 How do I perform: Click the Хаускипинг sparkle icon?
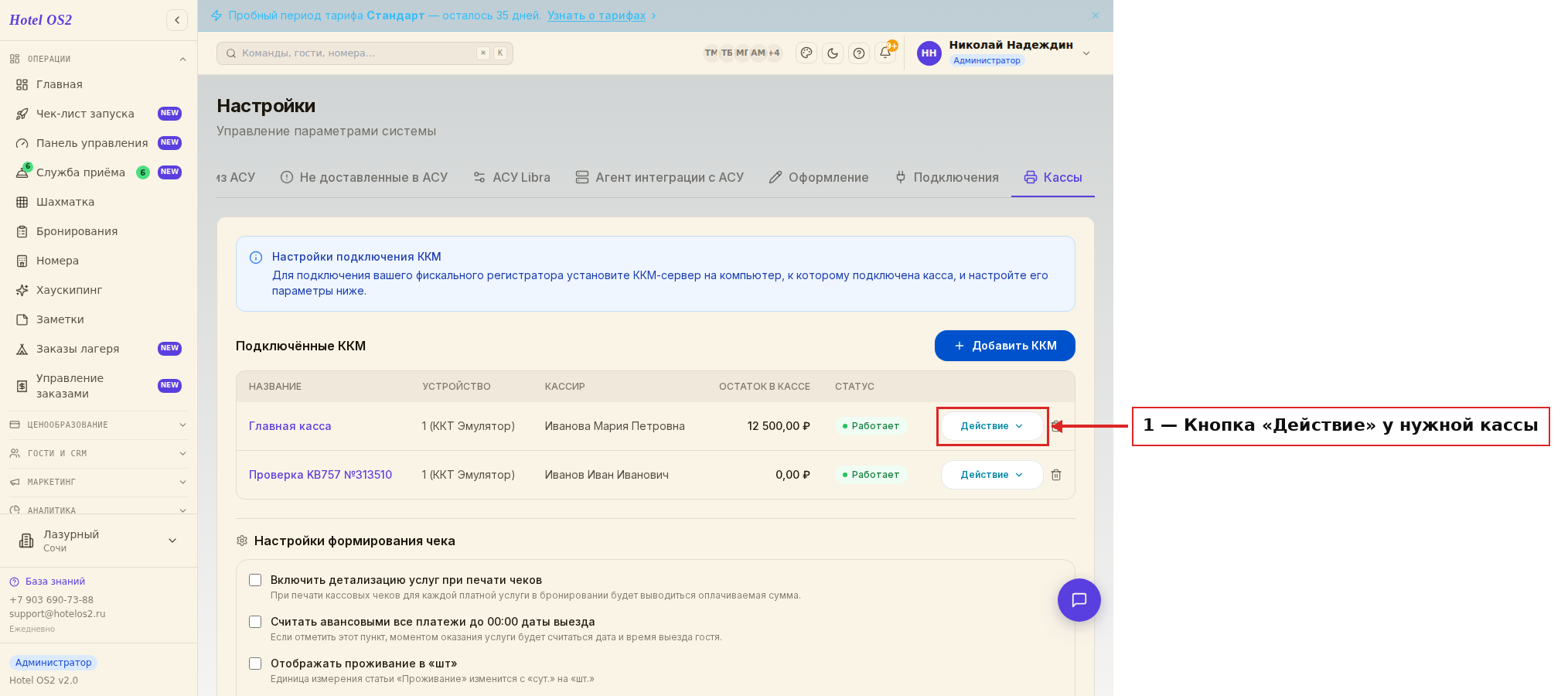click(22, 290)
